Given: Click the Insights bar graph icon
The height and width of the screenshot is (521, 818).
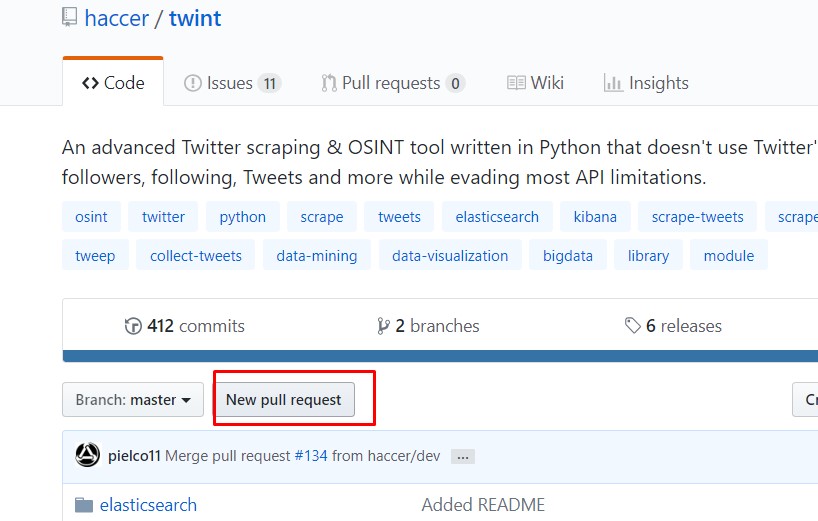Looking at the screenshot, I should pos(614,83).
